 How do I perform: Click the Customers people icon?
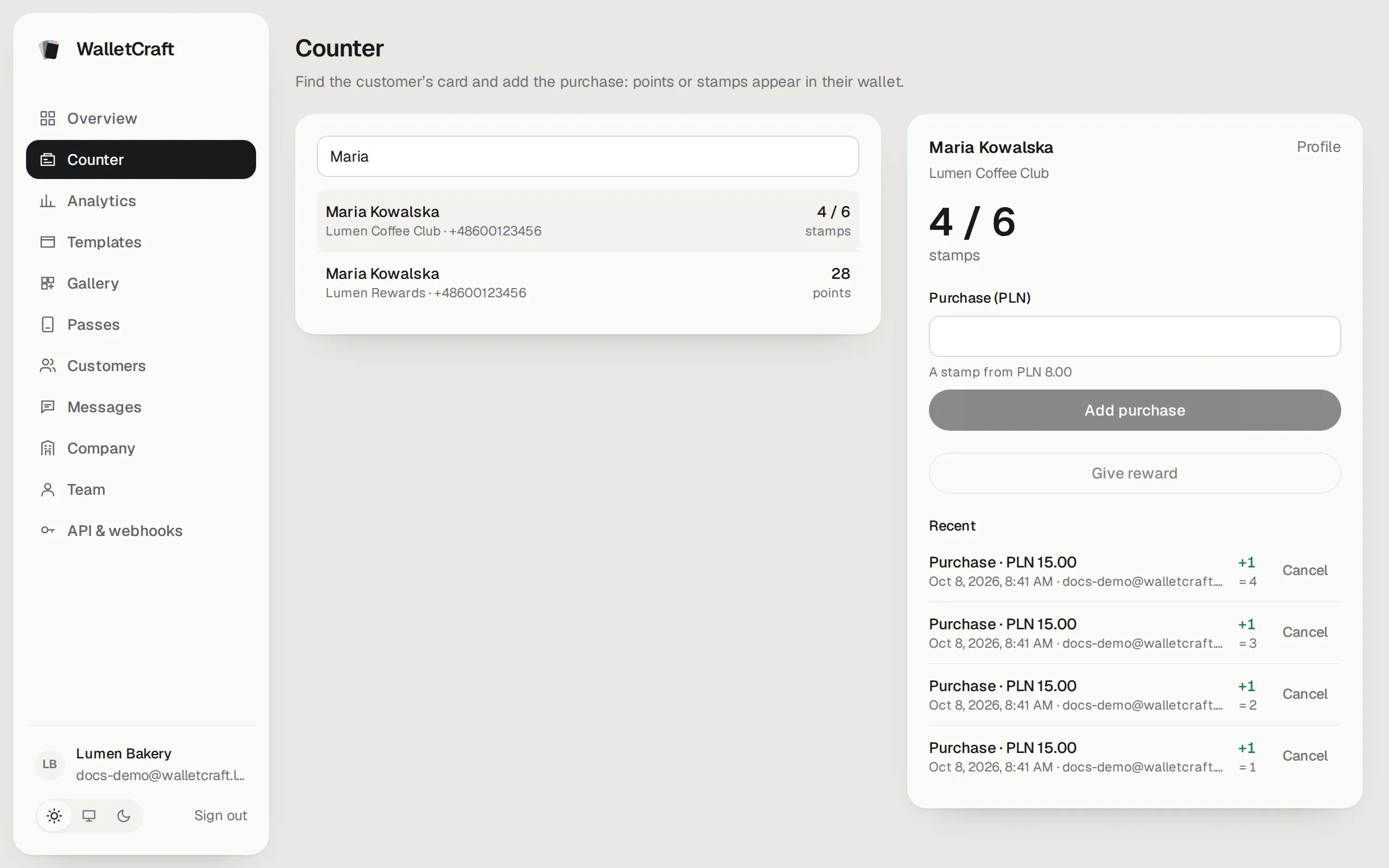(x=48, y=366)
